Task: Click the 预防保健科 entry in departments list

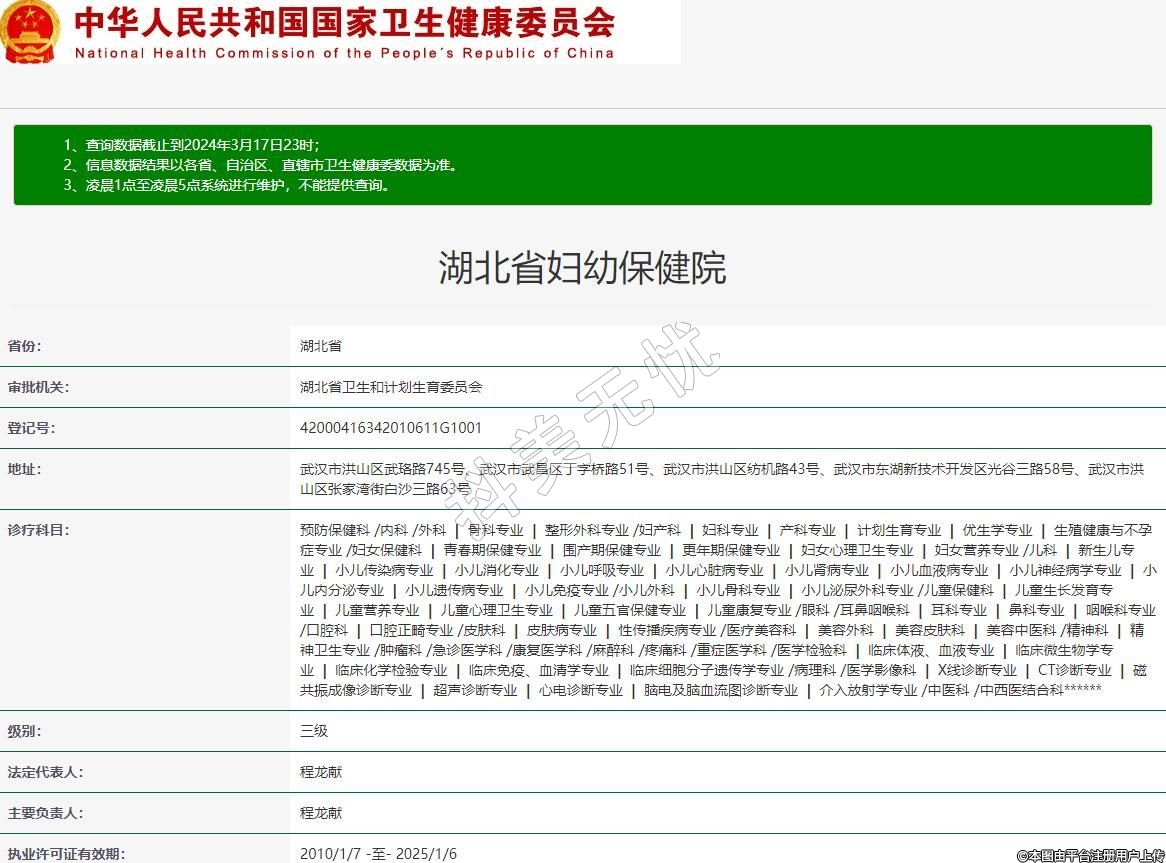Action: 334,530
